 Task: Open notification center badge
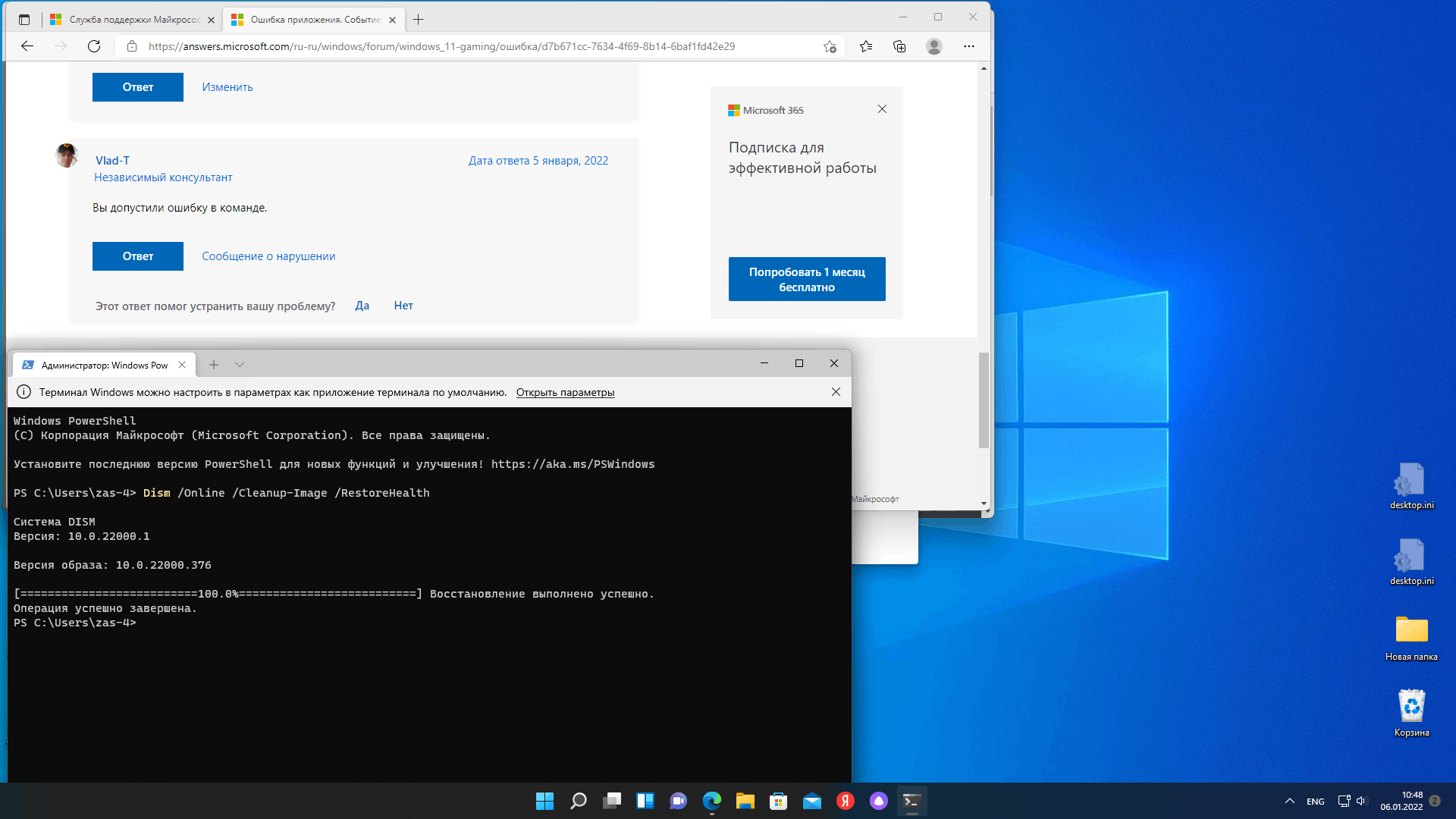click(1435, 801)
